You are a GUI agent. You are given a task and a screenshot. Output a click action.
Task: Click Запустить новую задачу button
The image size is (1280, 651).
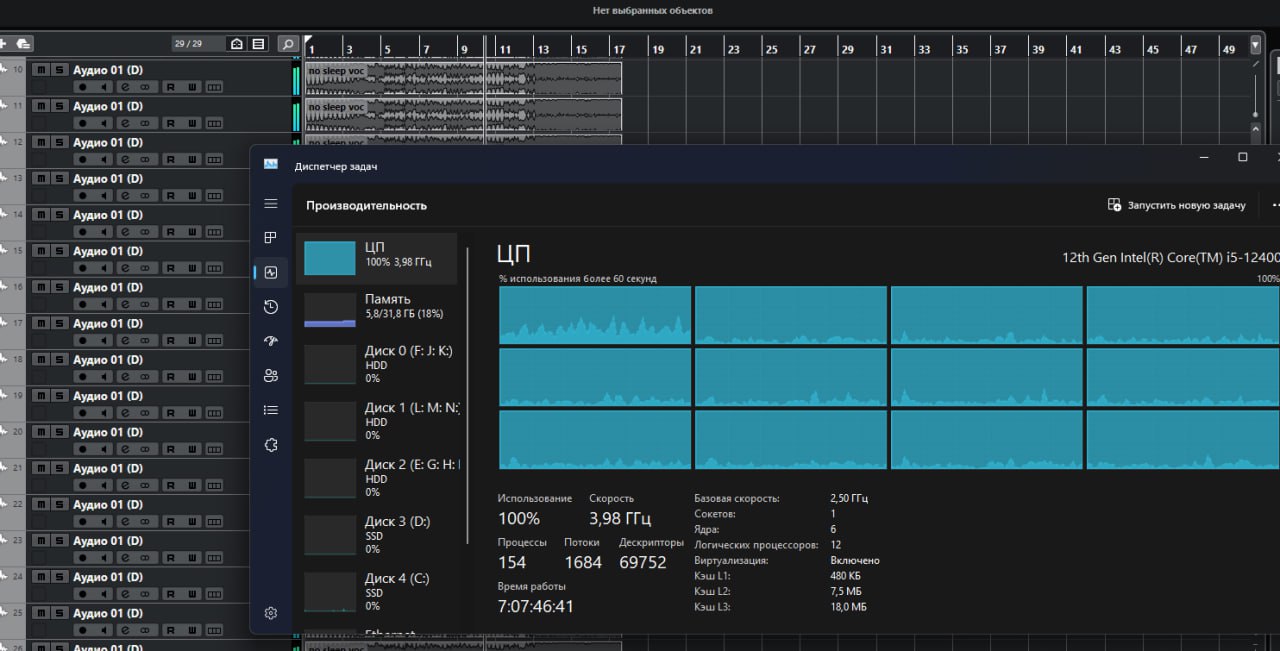1177,205
